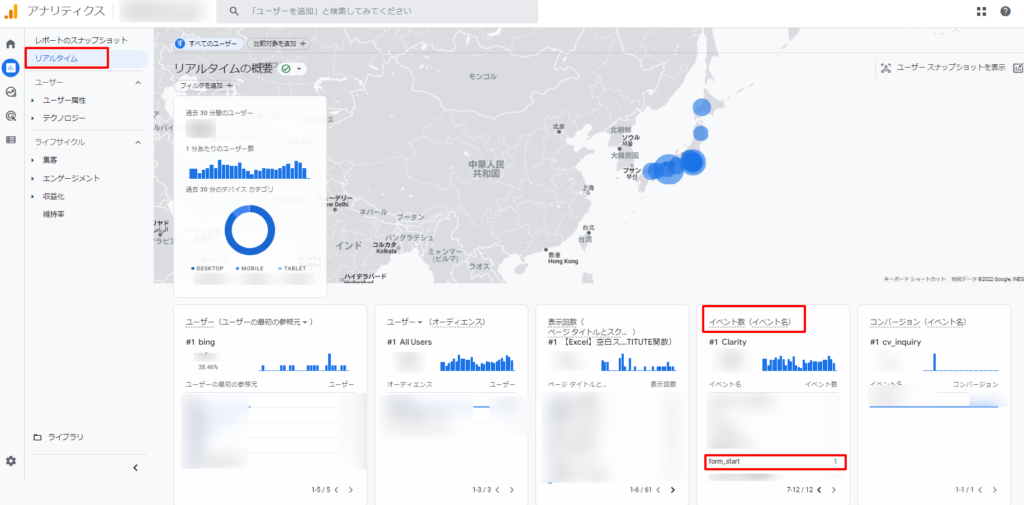Image resolution: width=1024 pixels, height=505 pixels.
Task: Go to previous page in 1-1 / 1 card
Action: (x=980, y=489)
